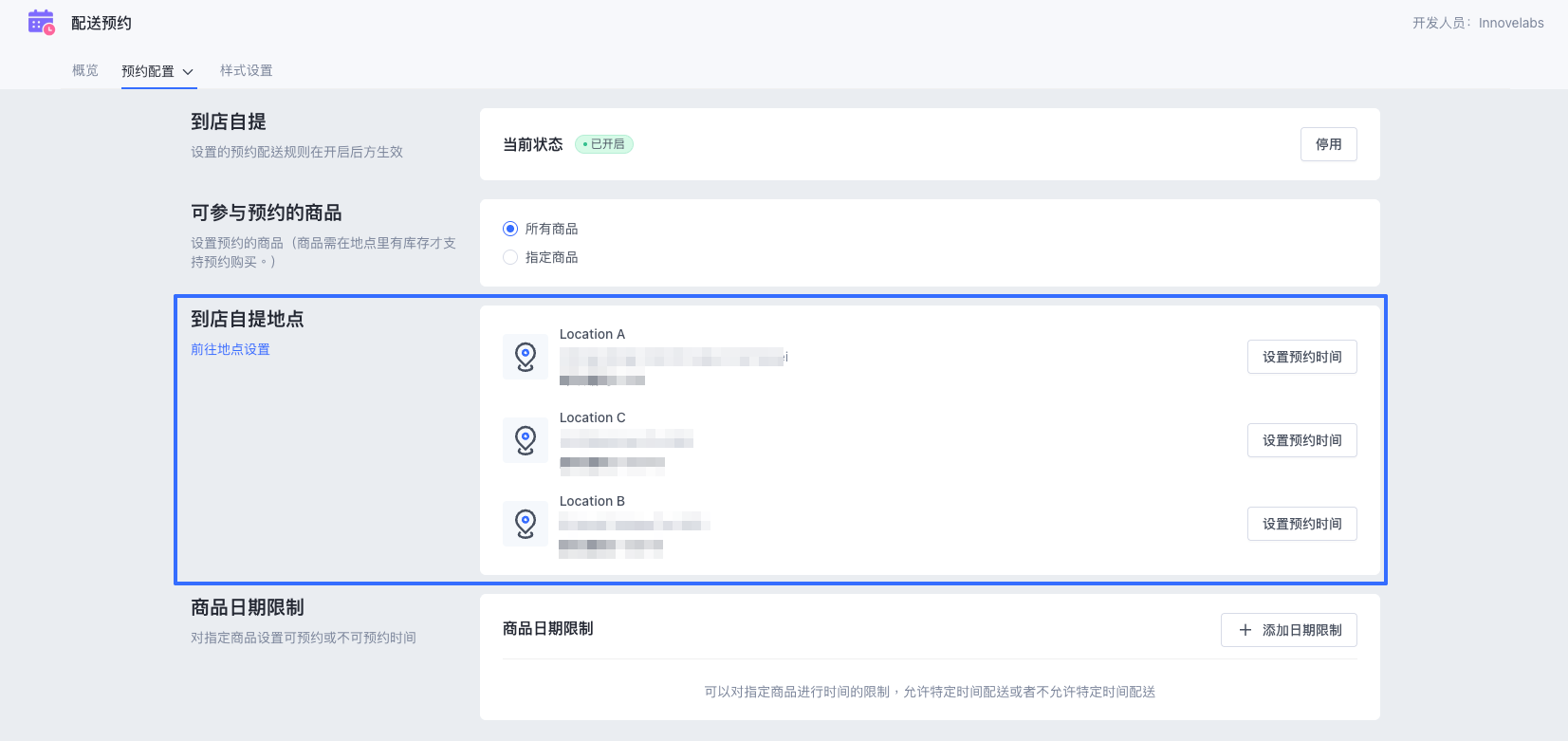Set reservation time for Location C
The image size is (1568, 741).
pos(1302,440)
